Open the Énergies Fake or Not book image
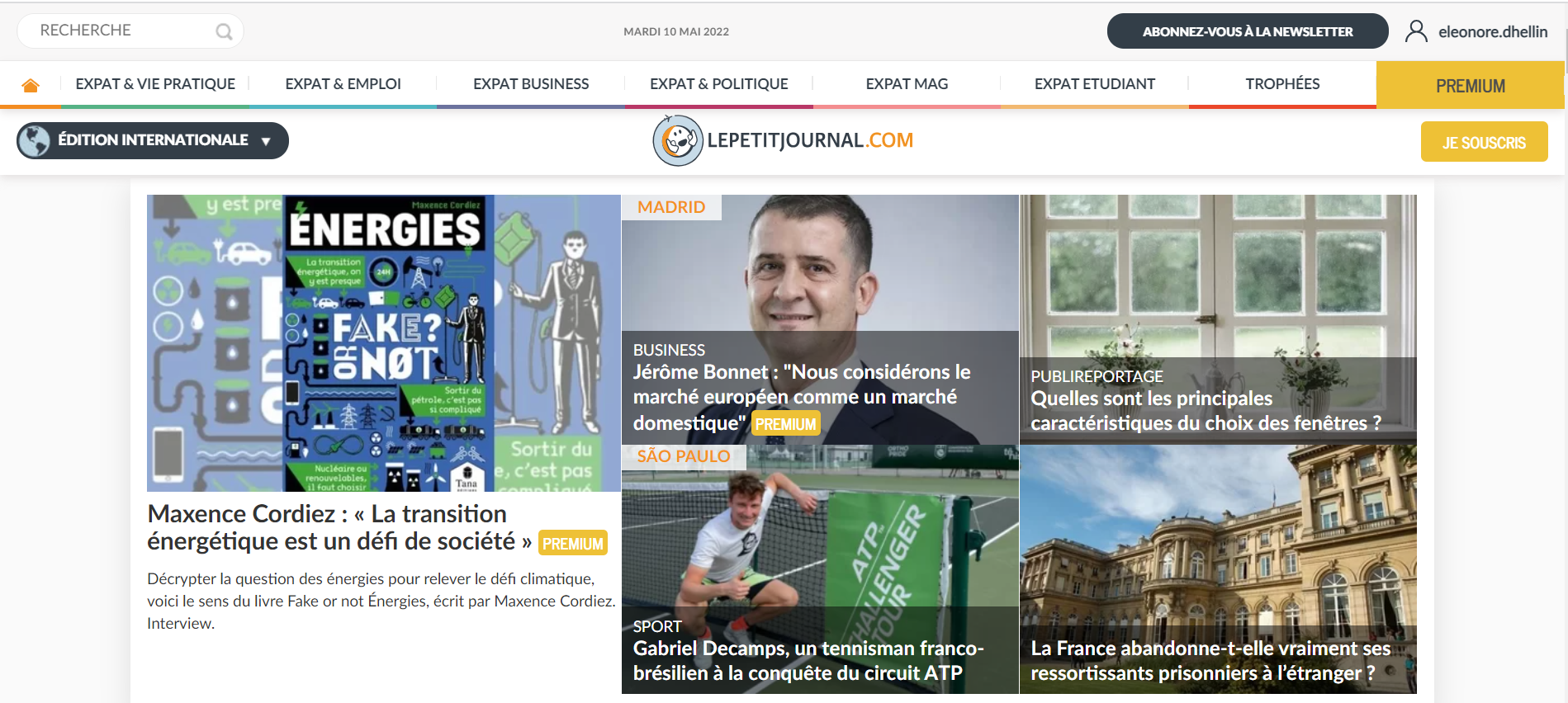Viewport: 1568px width, 703px height. click(x=384, y=343)
